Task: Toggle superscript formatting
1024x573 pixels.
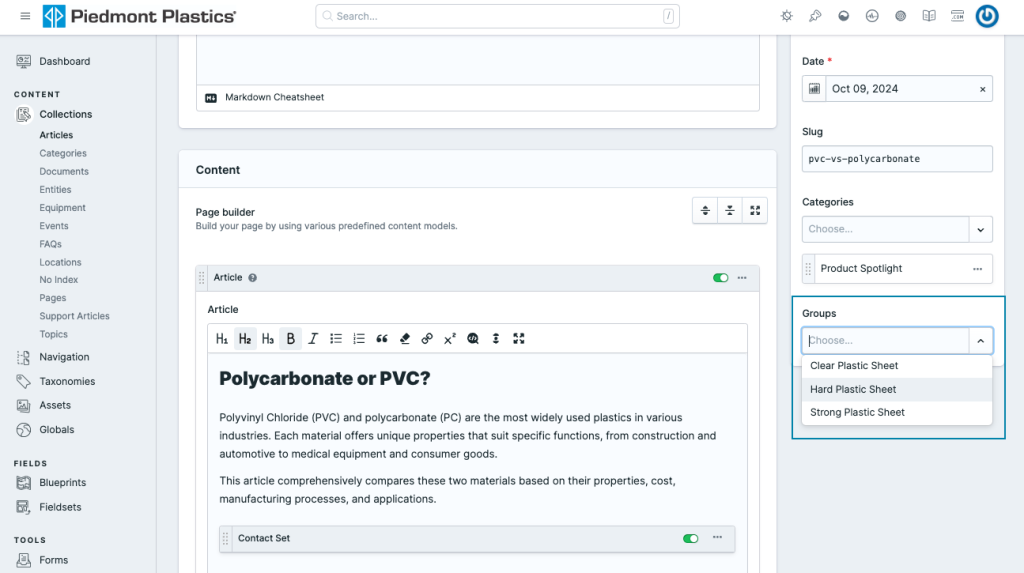Action: (x=450, y=338)
